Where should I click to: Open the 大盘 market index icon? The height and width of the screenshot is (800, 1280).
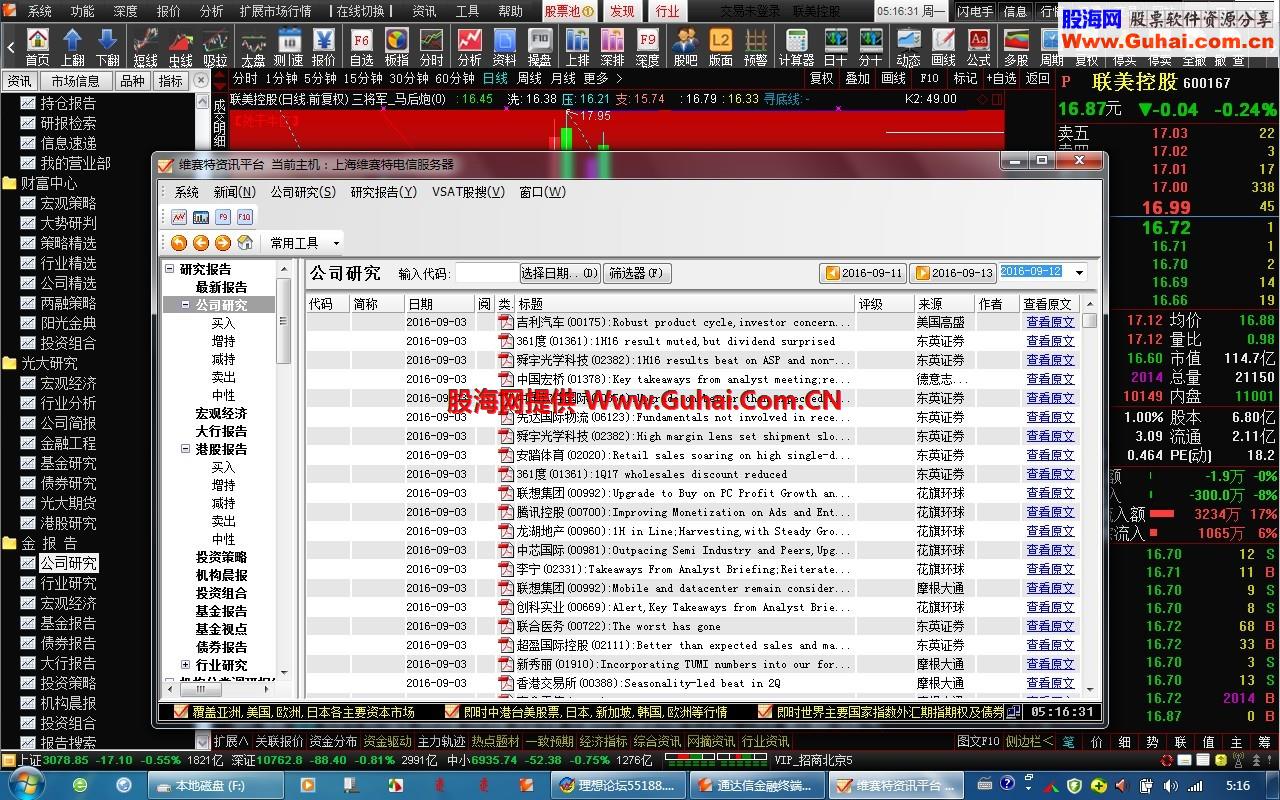(253, 46)
